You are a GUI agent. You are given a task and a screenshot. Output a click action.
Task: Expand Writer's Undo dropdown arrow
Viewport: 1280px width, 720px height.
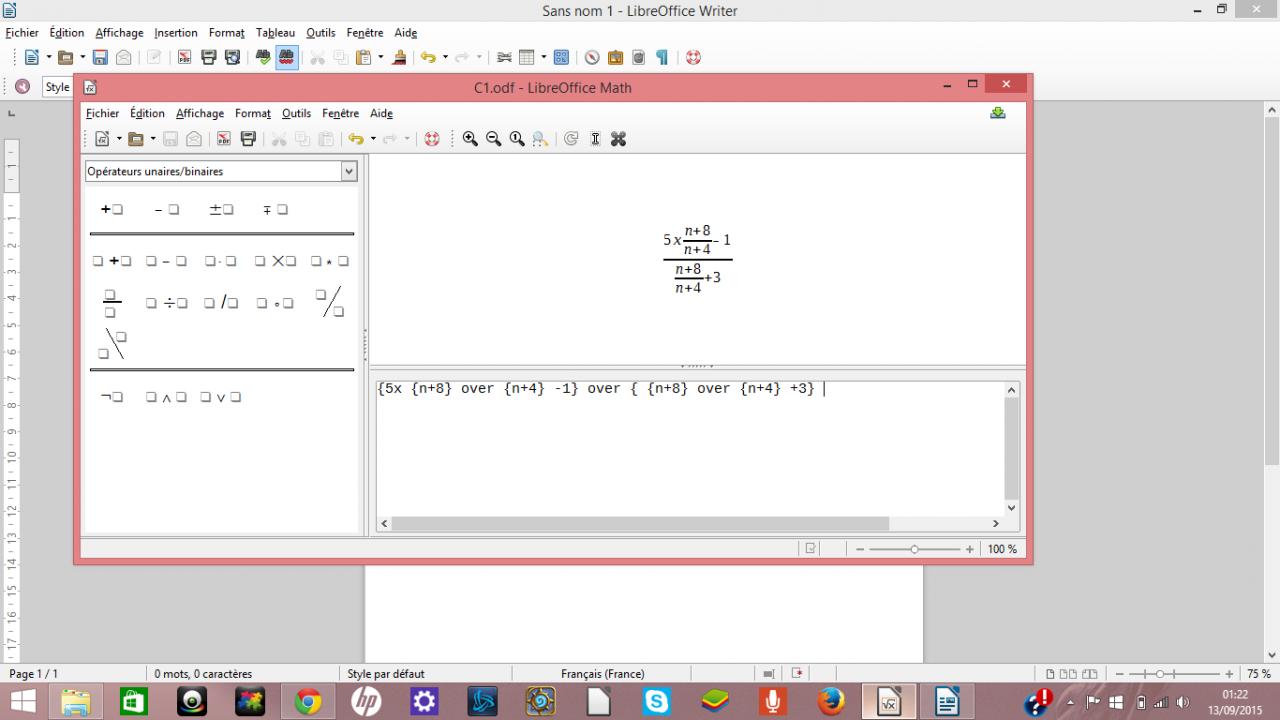tap(445, 58)
